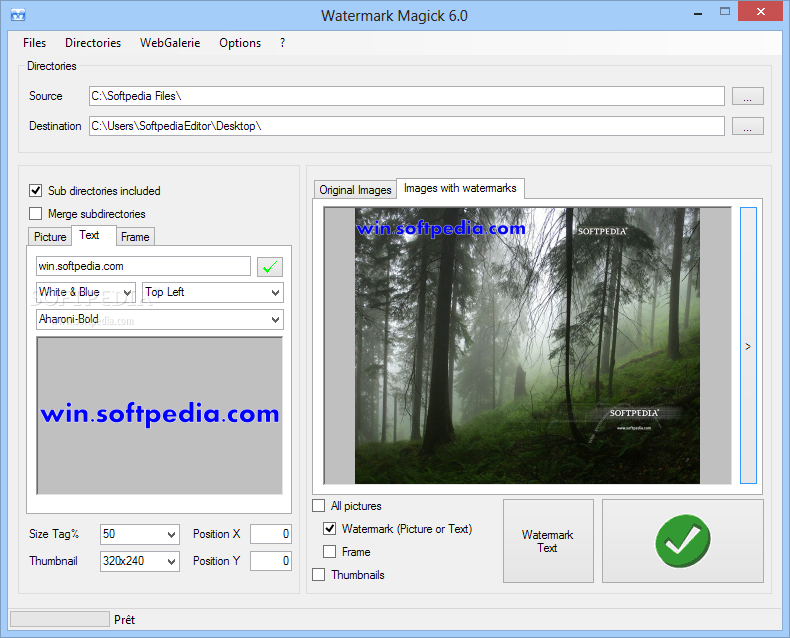
Task: Browse for Destination directory with ellipsis button
Action: pyautogui.click(x=748, y=126)
